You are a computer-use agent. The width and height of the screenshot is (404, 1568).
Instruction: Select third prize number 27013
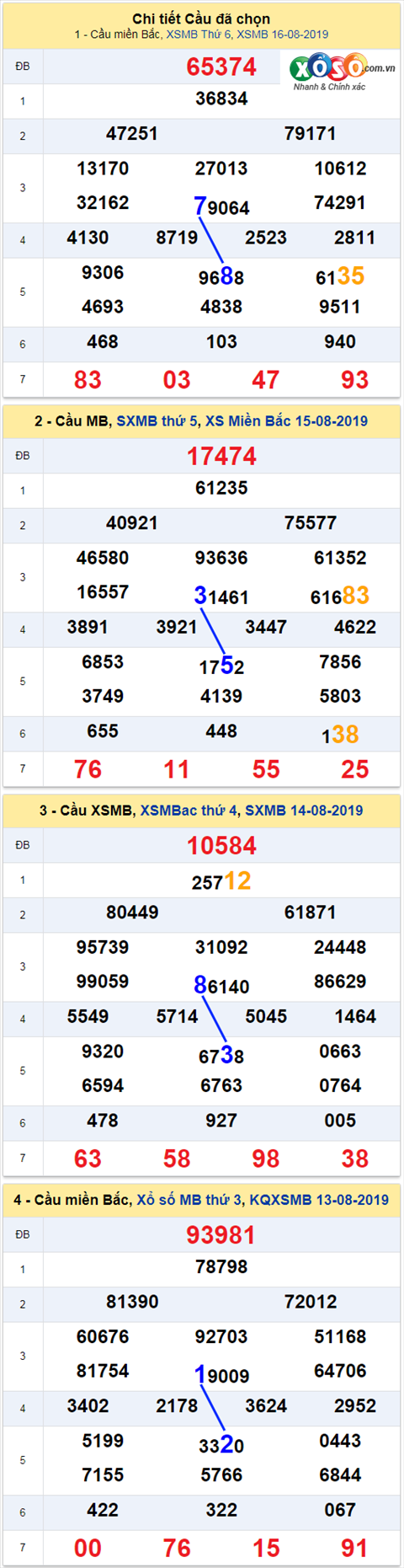click(x=221, y=169)
